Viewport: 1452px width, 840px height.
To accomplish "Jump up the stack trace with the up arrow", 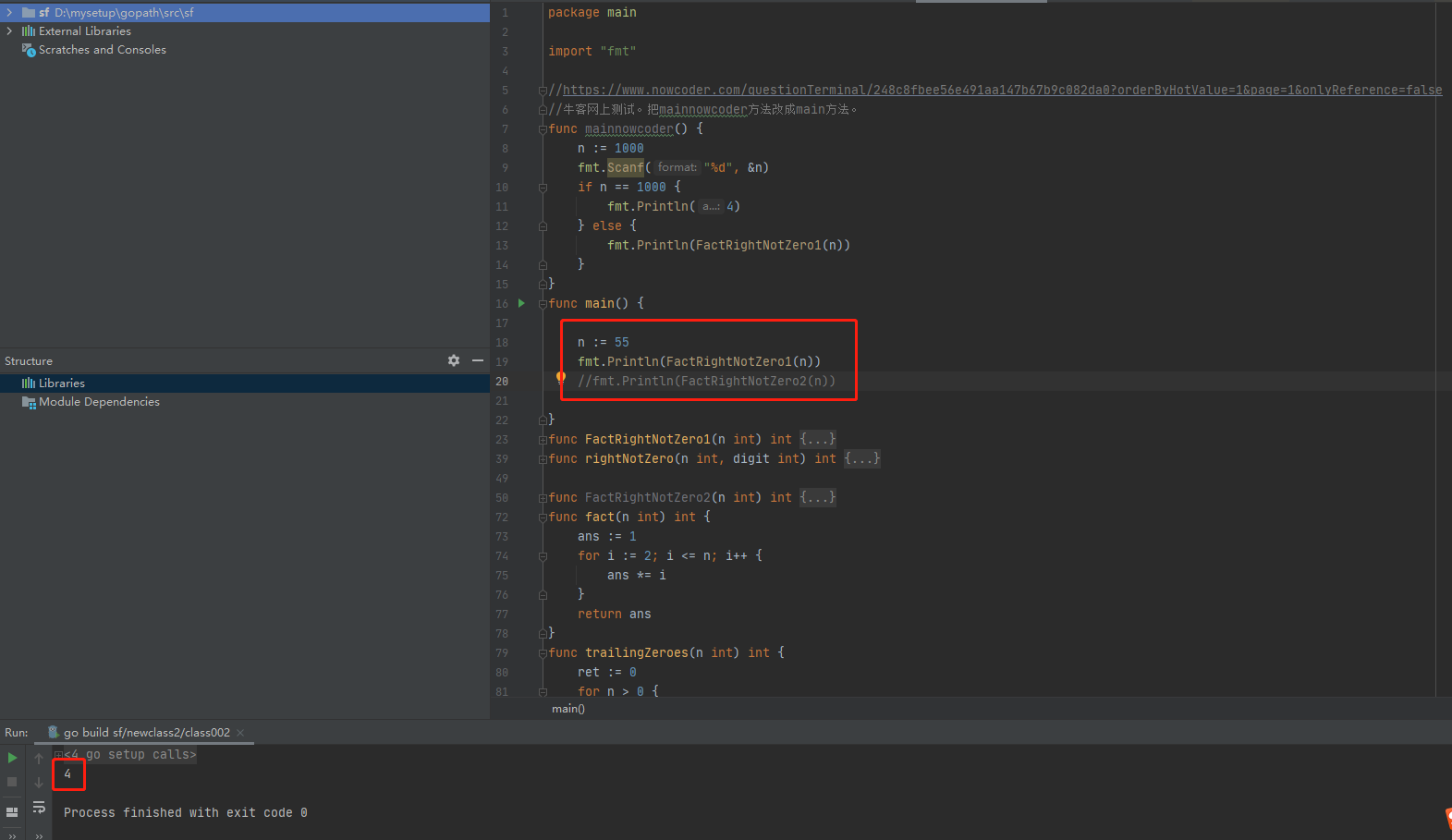I will [39, 758].
